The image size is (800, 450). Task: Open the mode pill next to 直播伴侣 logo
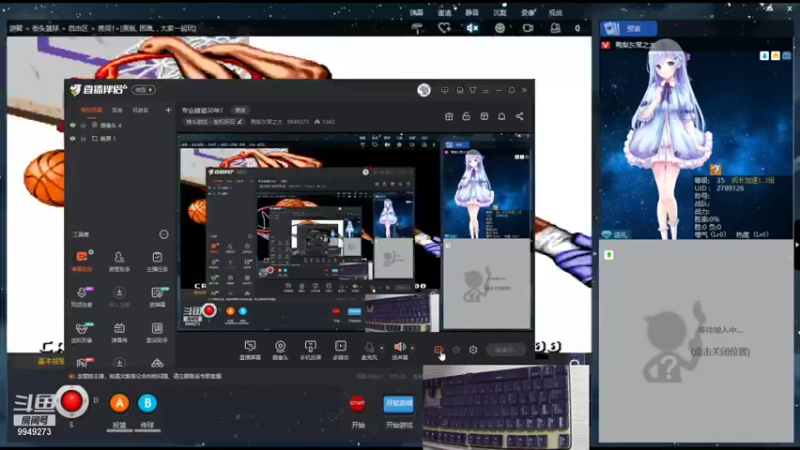pyautogui.click(x=143, y=90)
